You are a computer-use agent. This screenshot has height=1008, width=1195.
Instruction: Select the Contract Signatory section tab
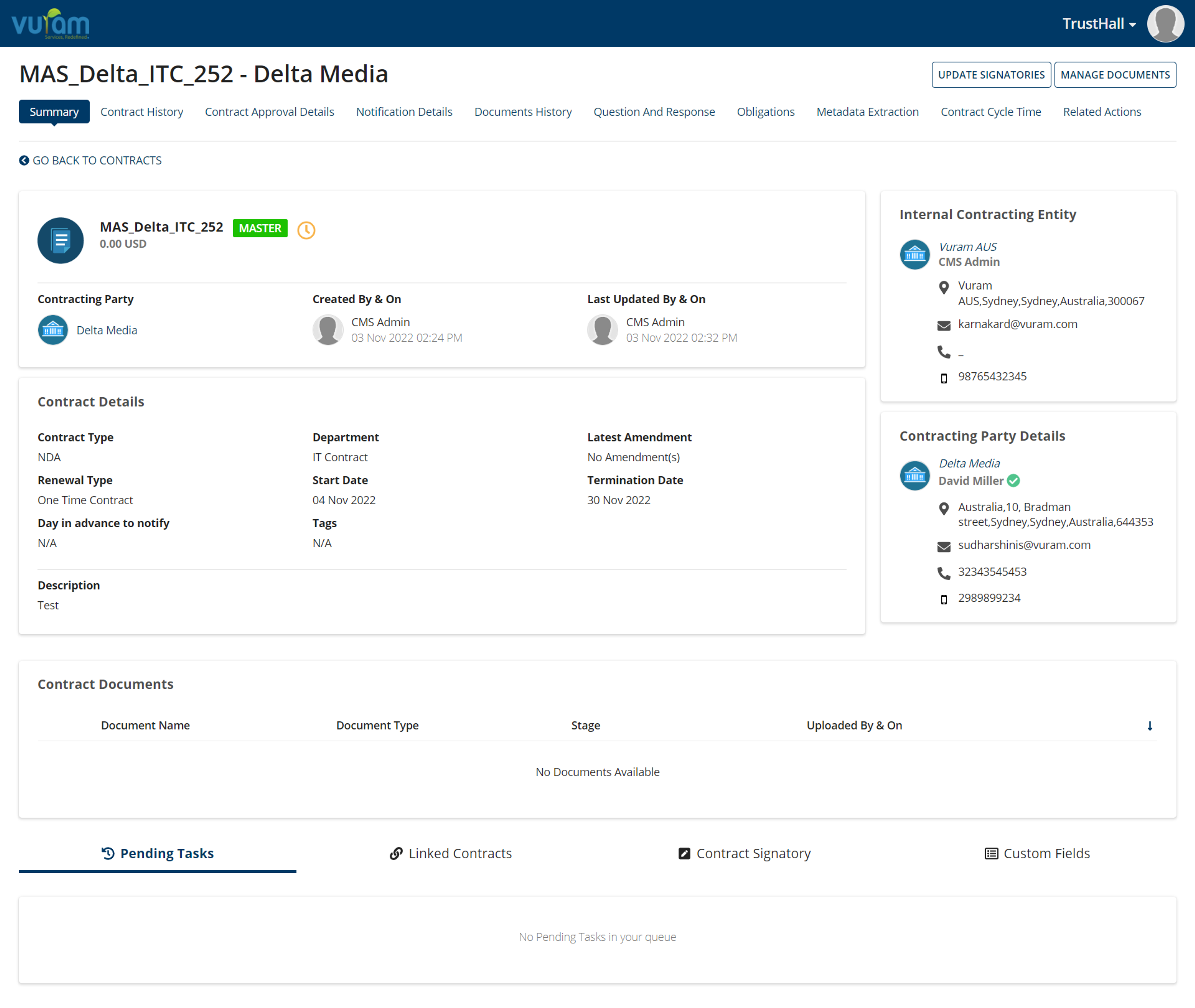click(x=745, y=853)
